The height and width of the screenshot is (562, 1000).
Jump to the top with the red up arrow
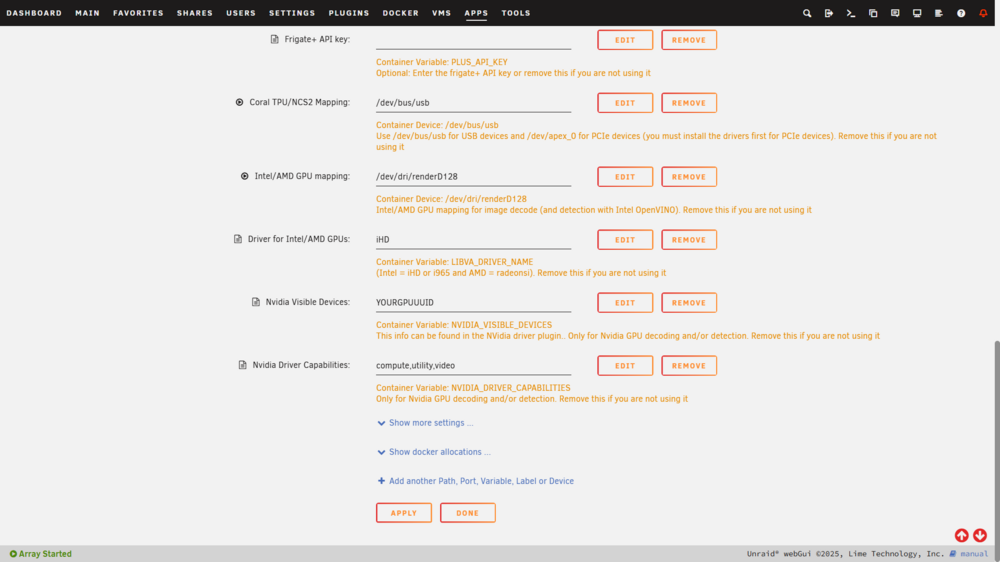click(x=961, y=535)
